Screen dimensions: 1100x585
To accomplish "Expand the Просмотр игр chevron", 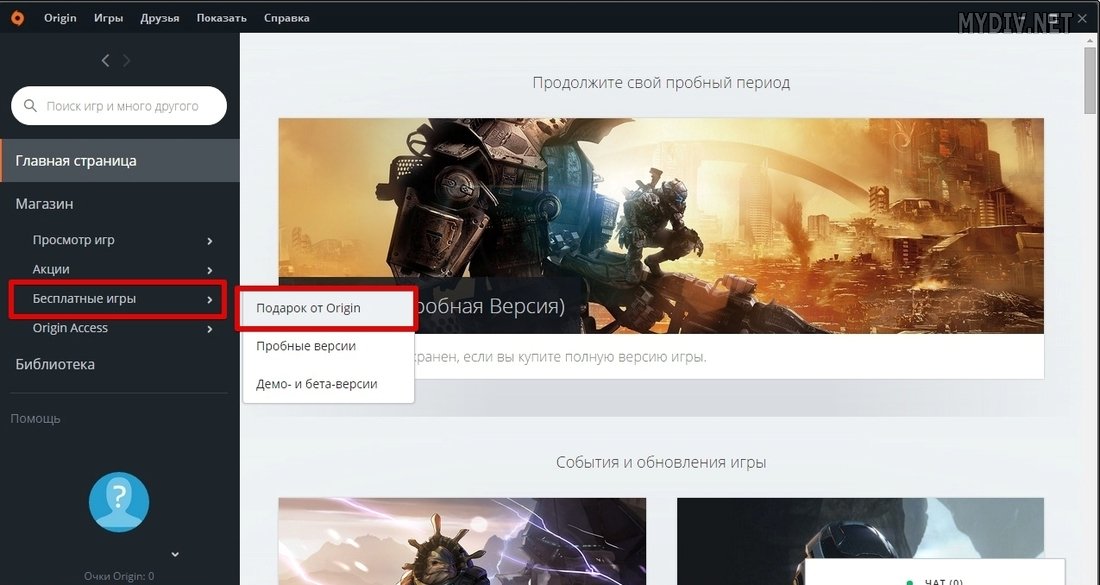I will (x=210, y=241).
